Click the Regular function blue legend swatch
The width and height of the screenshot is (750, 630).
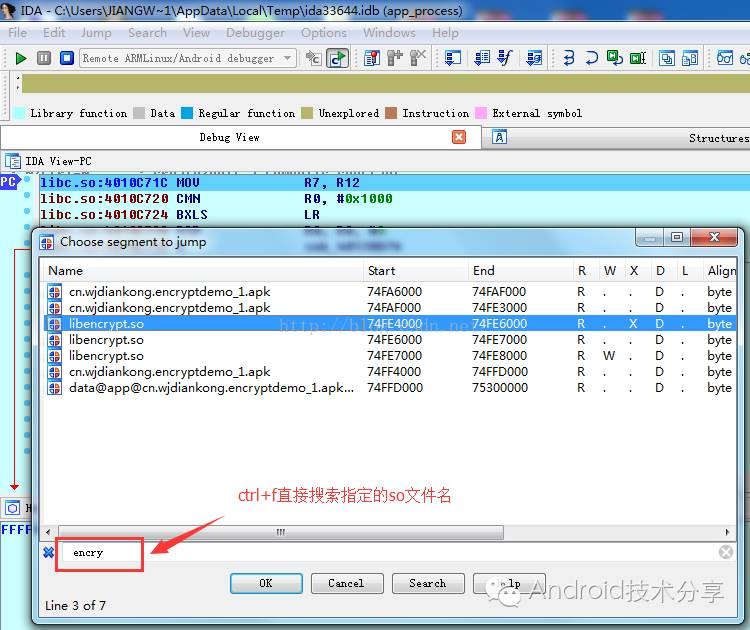coord(187,113)
